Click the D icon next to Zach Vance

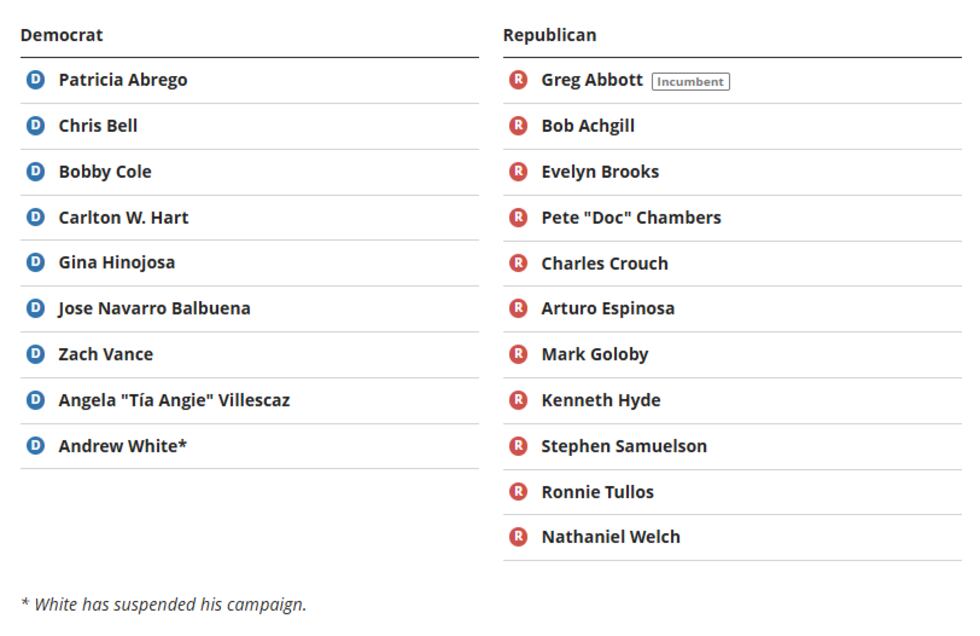click(x=35, y=354)
